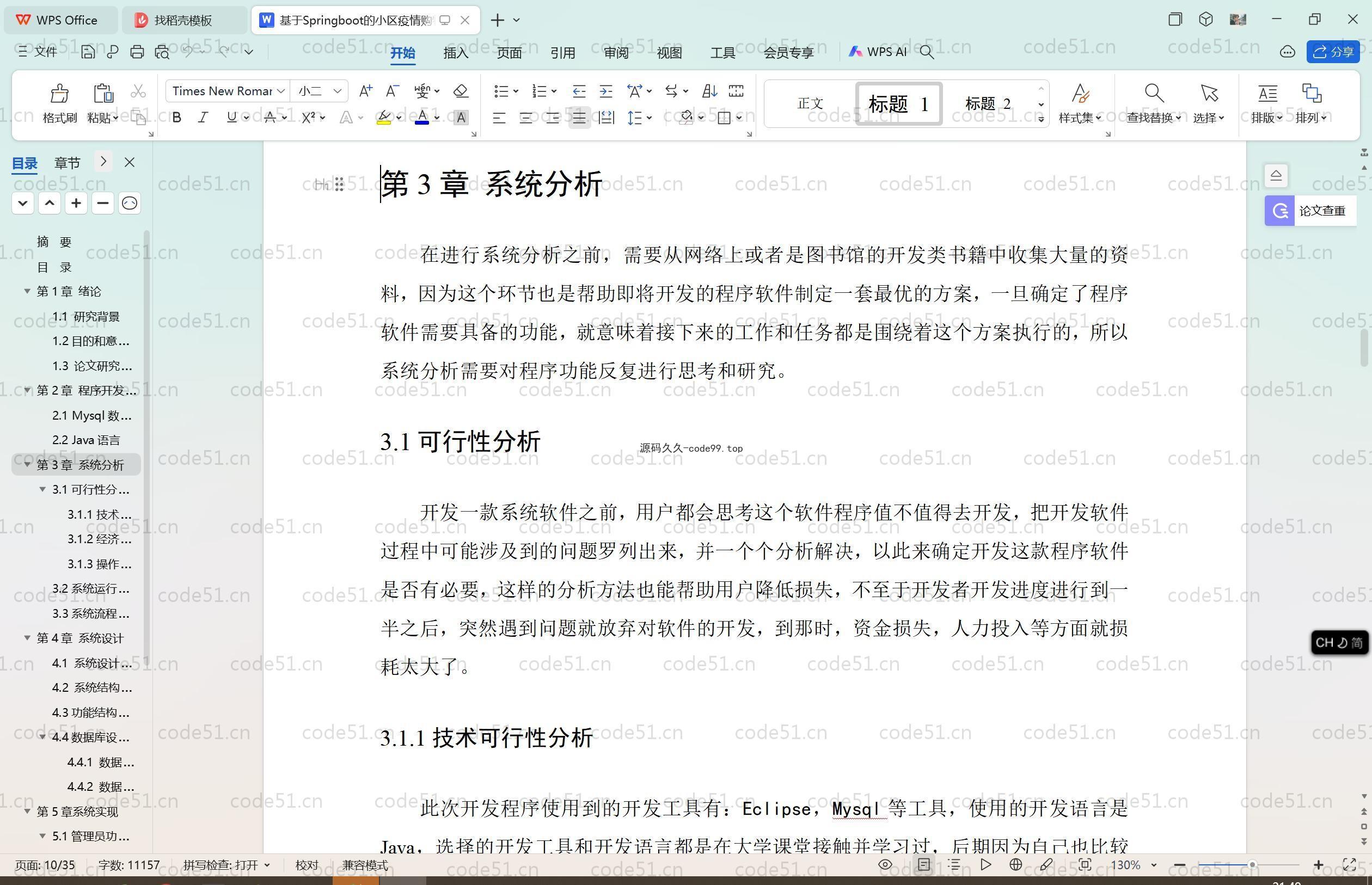Expand the styles gallery

click(x=1041, y=119)
